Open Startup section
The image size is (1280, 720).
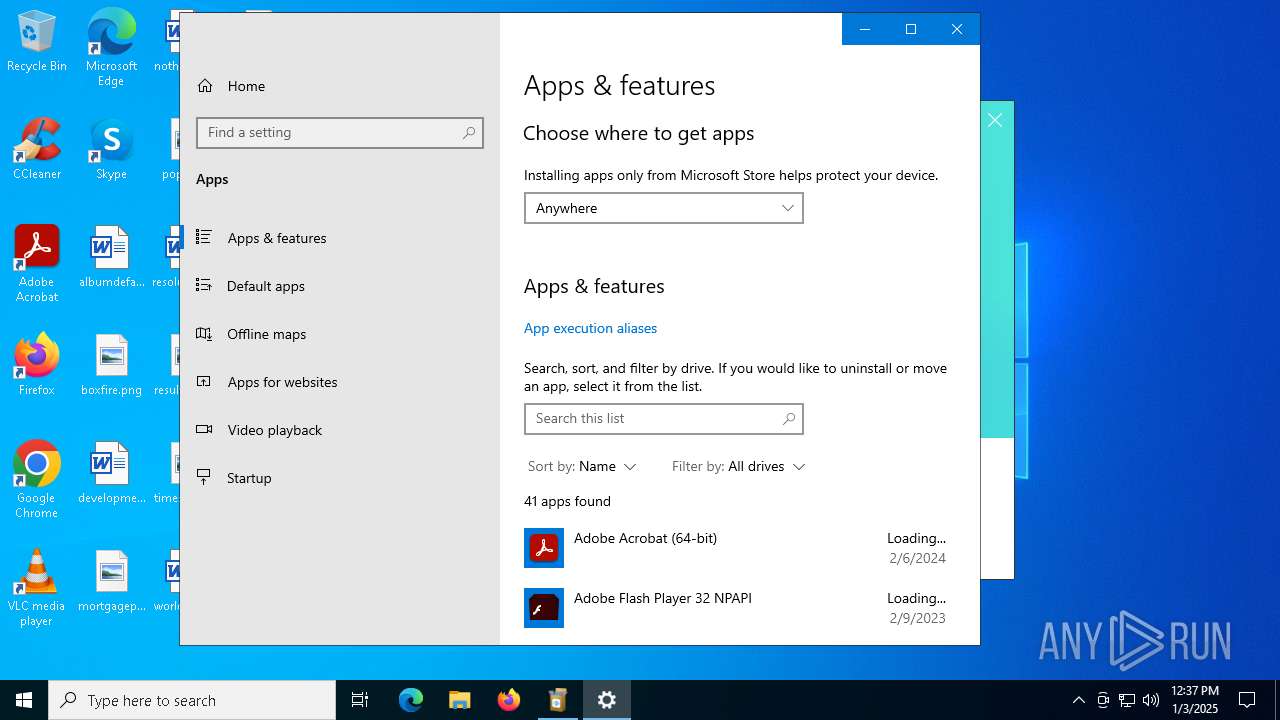coord(339,478)
